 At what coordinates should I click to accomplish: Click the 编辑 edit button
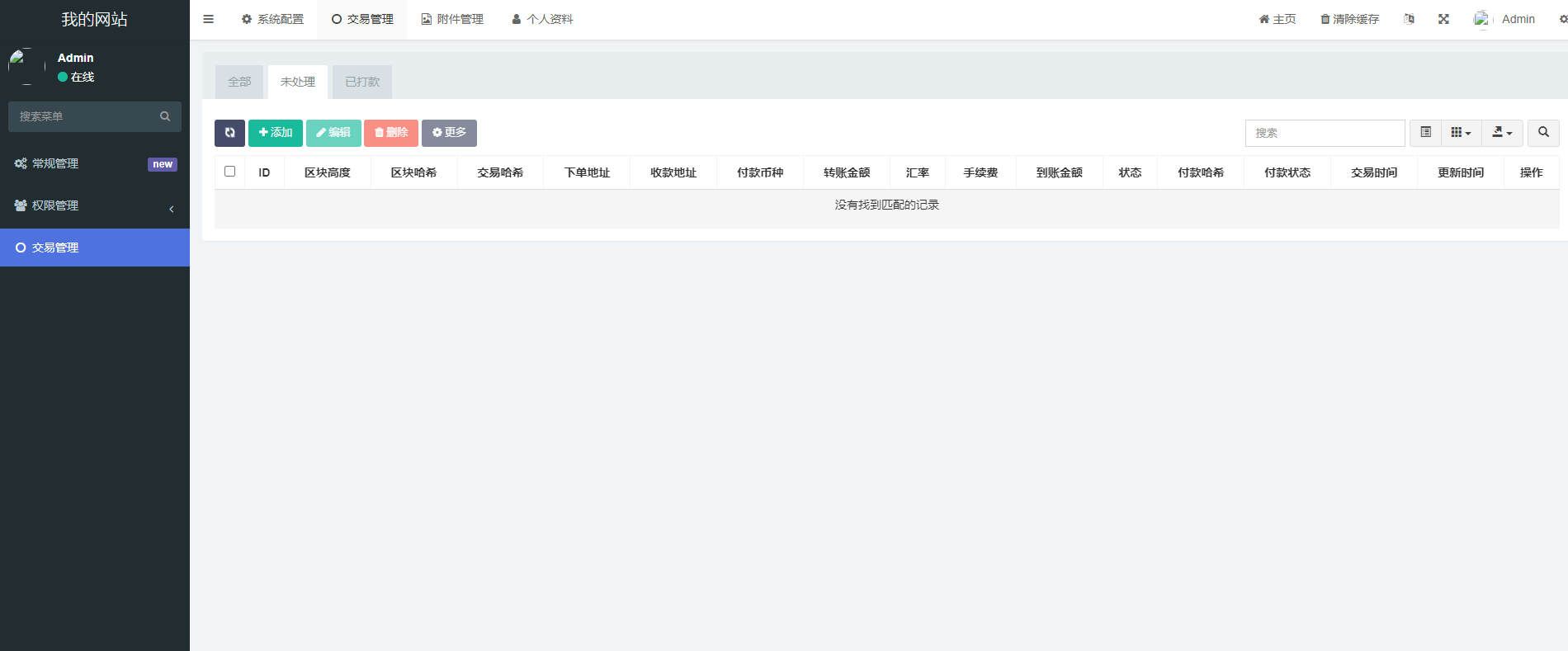(x=333, y=133)
